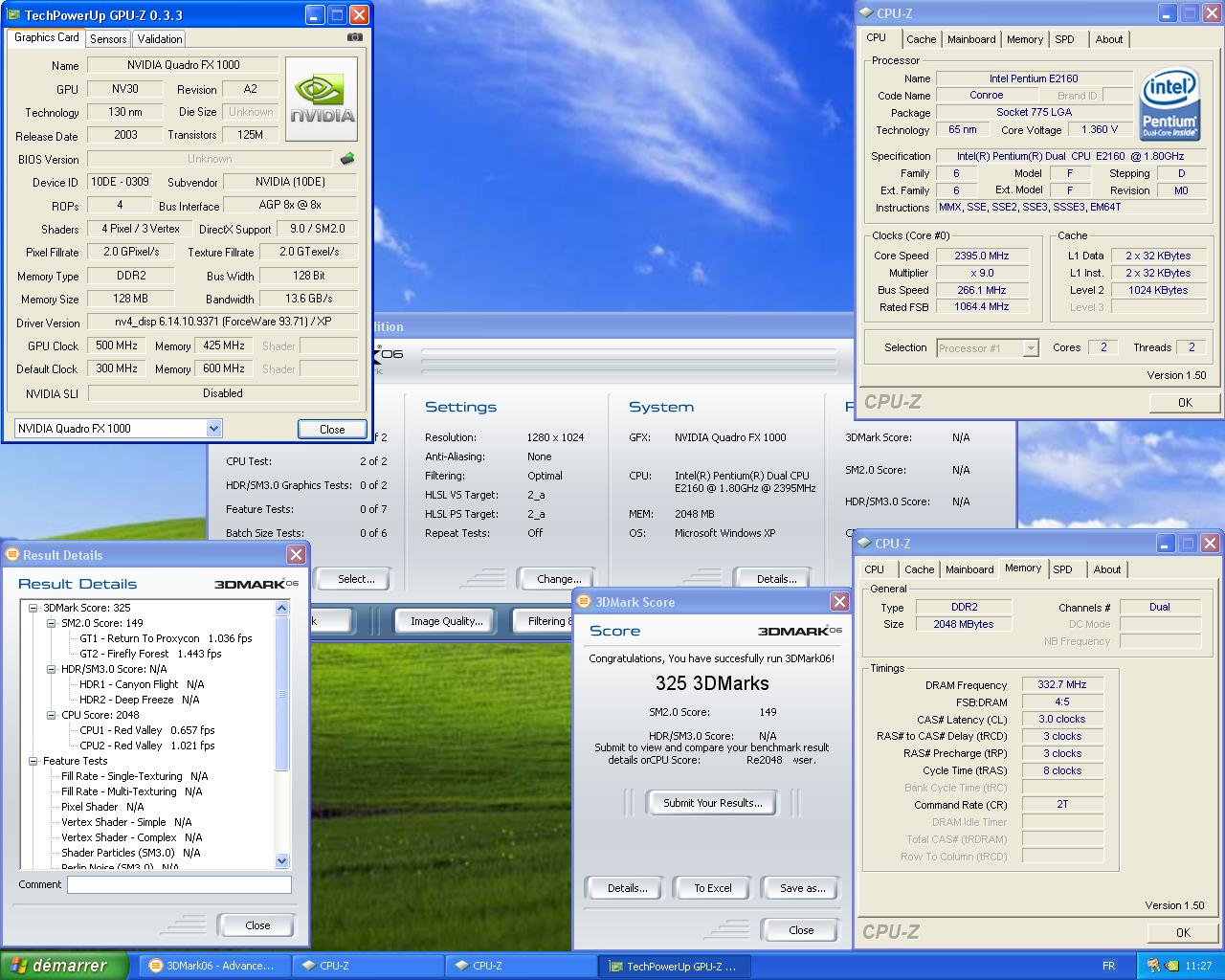1225x980 pixels.
Task: Click Select button in 3DMark06 Tests panel
Action: pos(356,579)
